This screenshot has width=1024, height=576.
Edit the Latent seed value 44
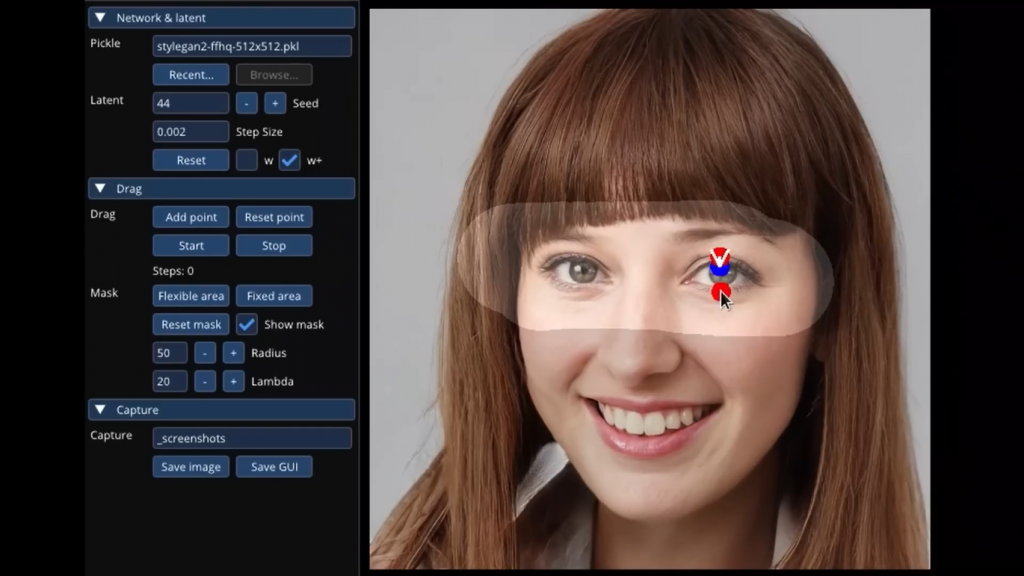point(191,103)
